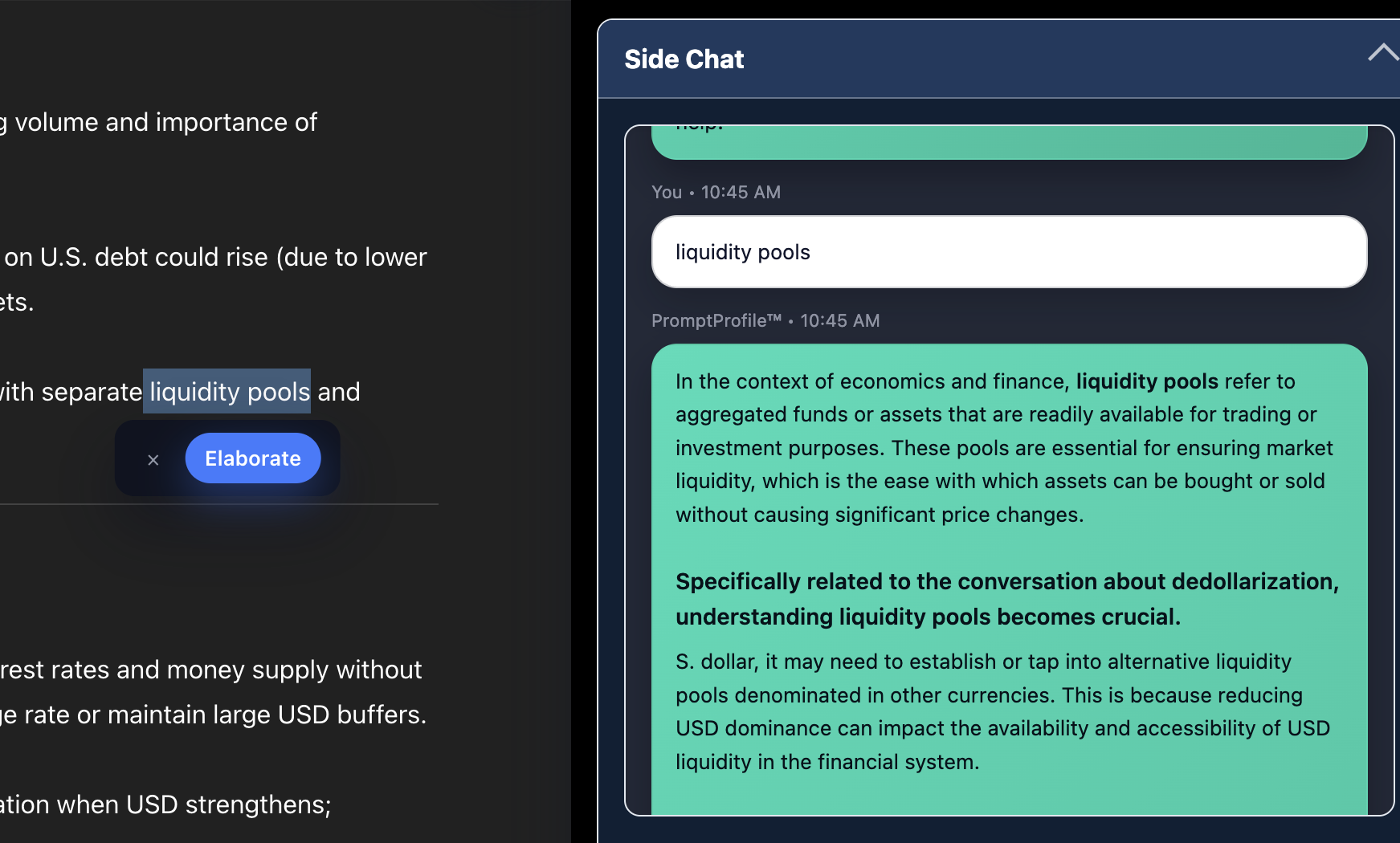Viewport: 1400px width, 843px height.
Task: Collapse the Side Chat panel using the chevron
Action: 1382,53
